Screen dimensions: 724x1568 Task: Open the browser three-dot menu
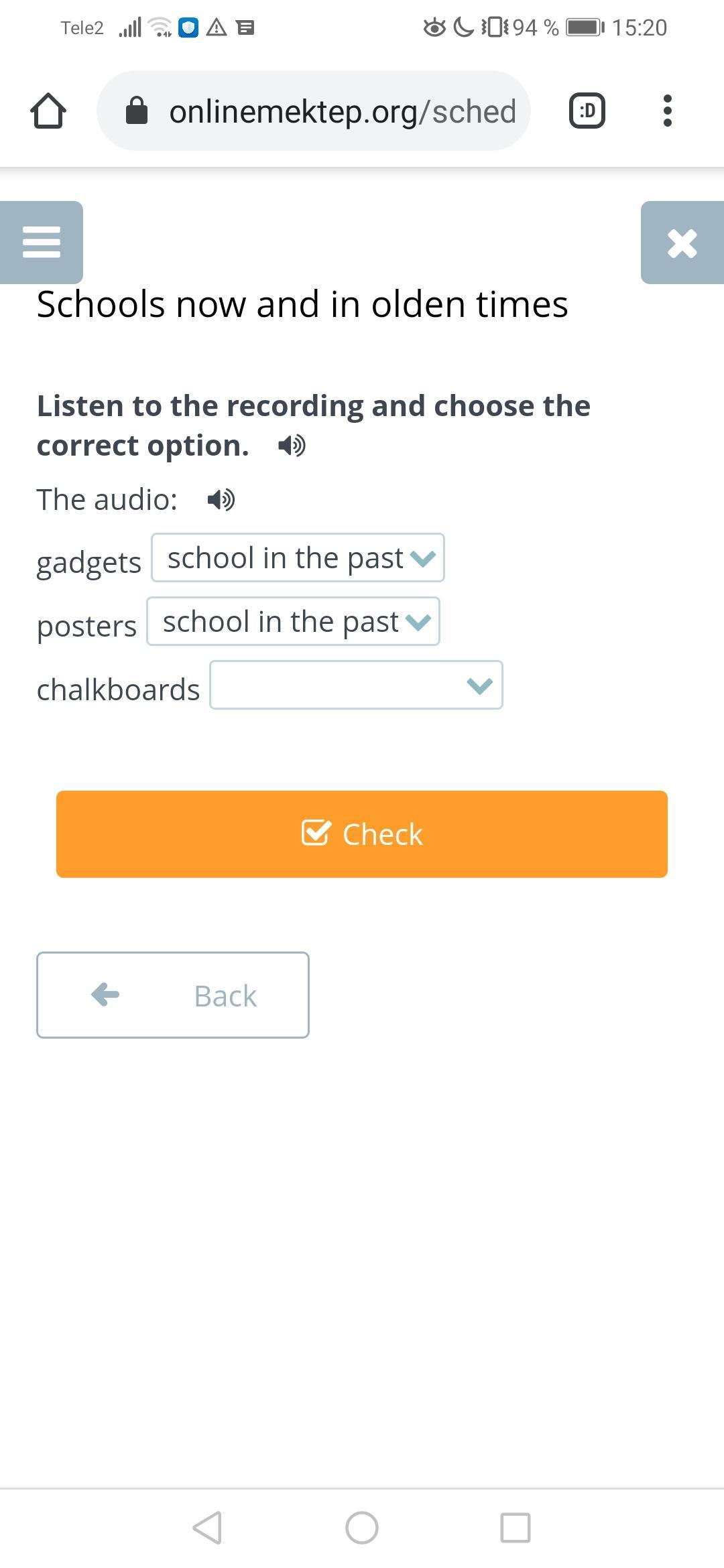(x=667, y=111)
